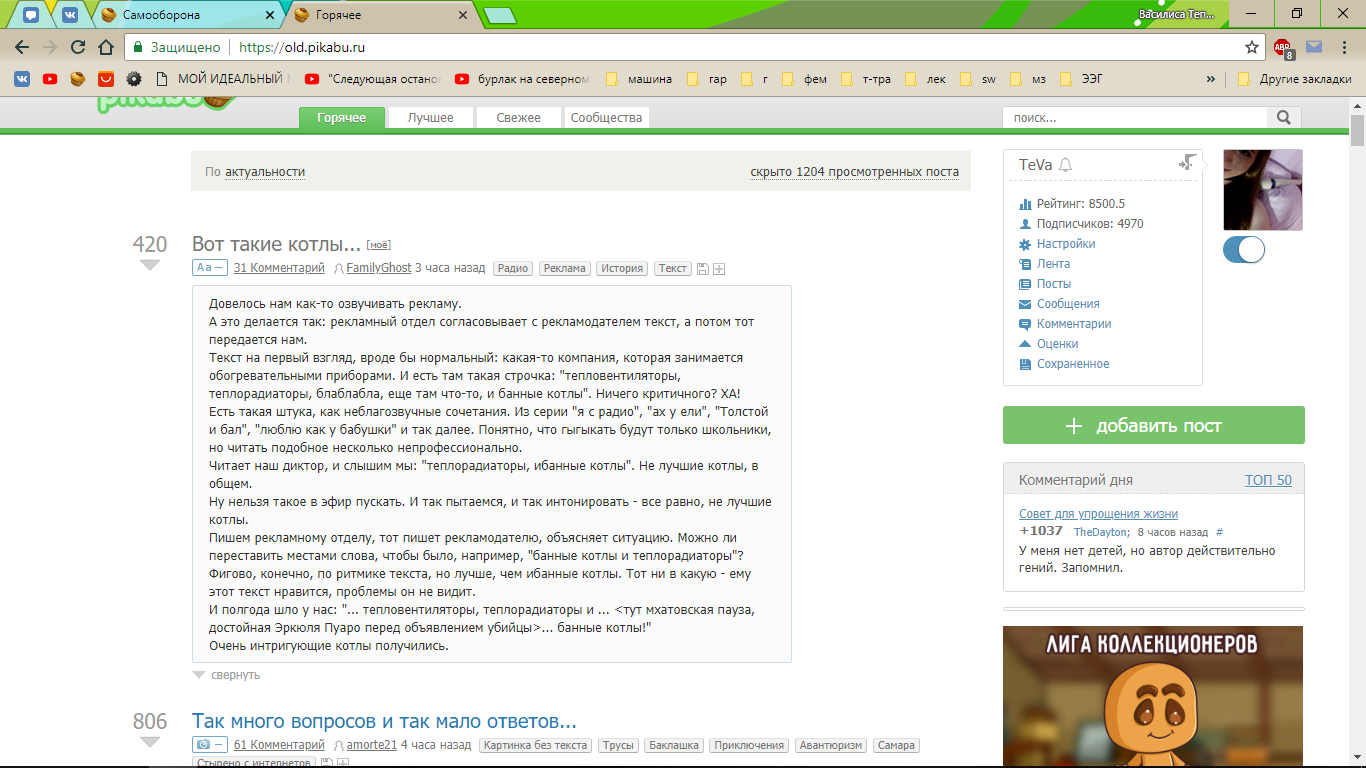Viewport: 1366px width, 768px height.
Task: Reload the page using the refresh icon
Action: click(x=78, y=47)
